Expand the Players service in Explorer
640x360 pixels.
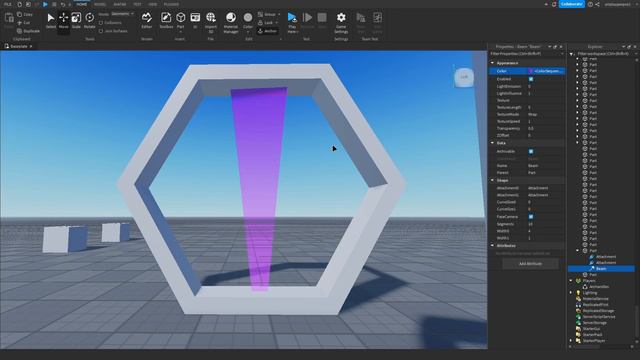pos(571,281)
